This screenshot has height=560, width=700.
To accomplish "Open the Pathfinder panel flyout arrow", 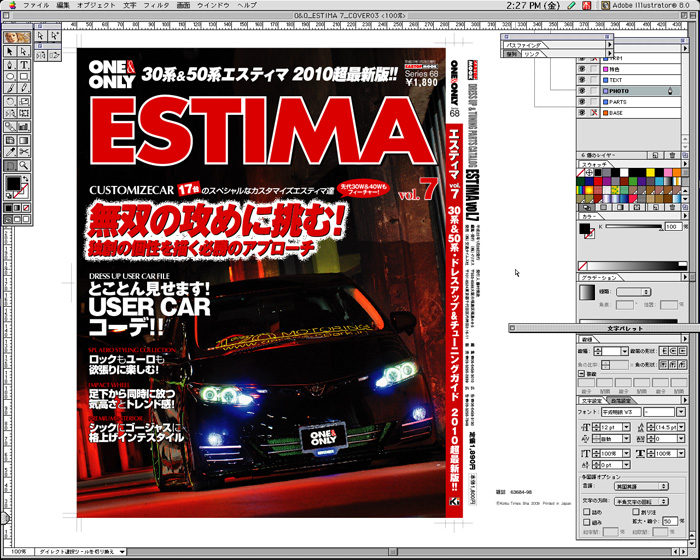I will (609, 45).
